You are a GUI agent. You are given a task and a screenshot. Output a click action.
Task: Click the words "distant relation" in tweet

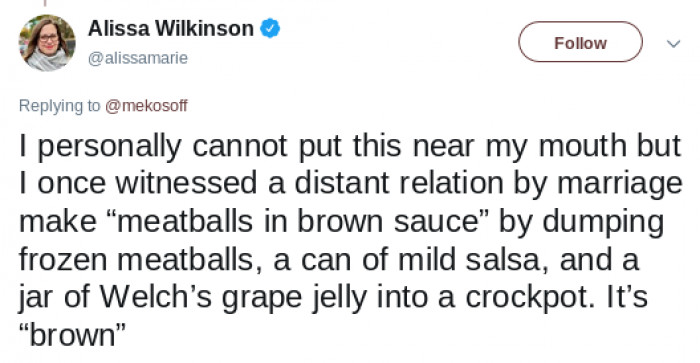399,183
